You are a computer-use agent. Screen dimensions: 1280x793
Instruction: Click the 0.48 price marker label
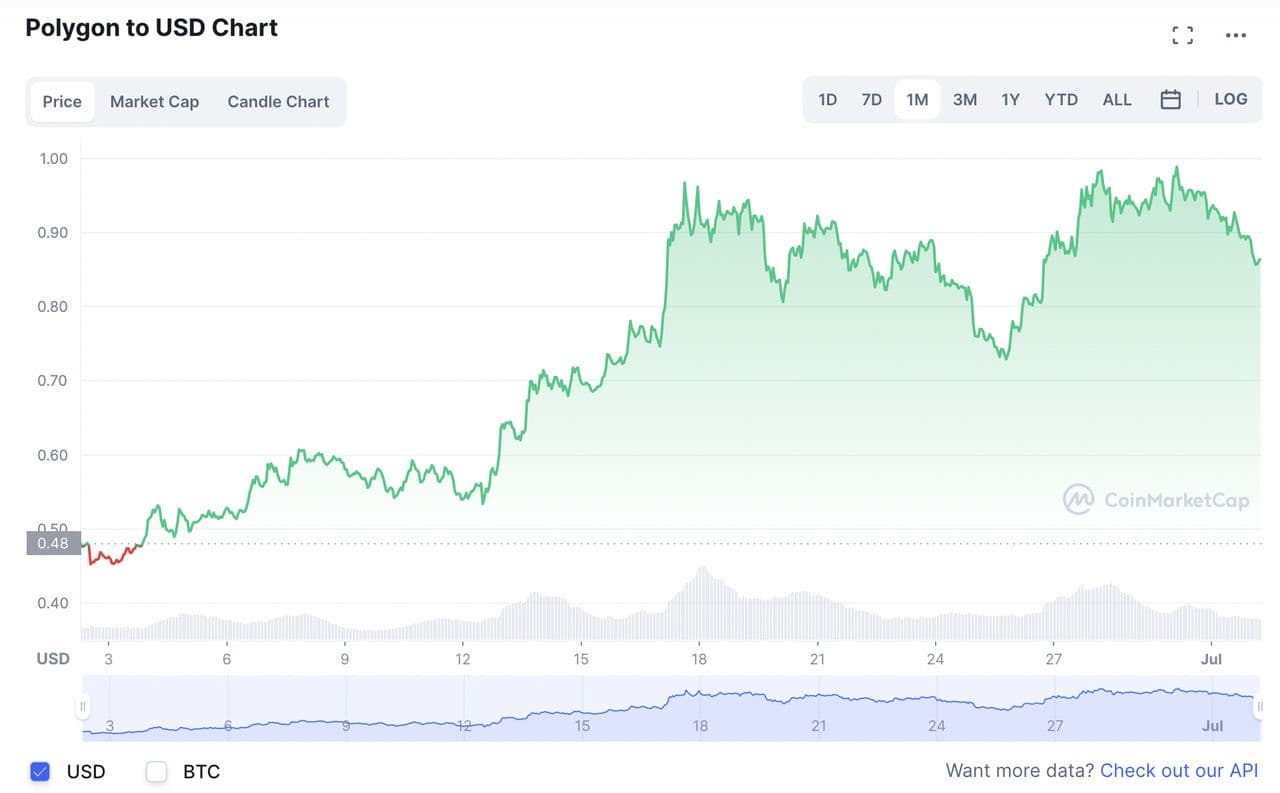tap(53, 543)
